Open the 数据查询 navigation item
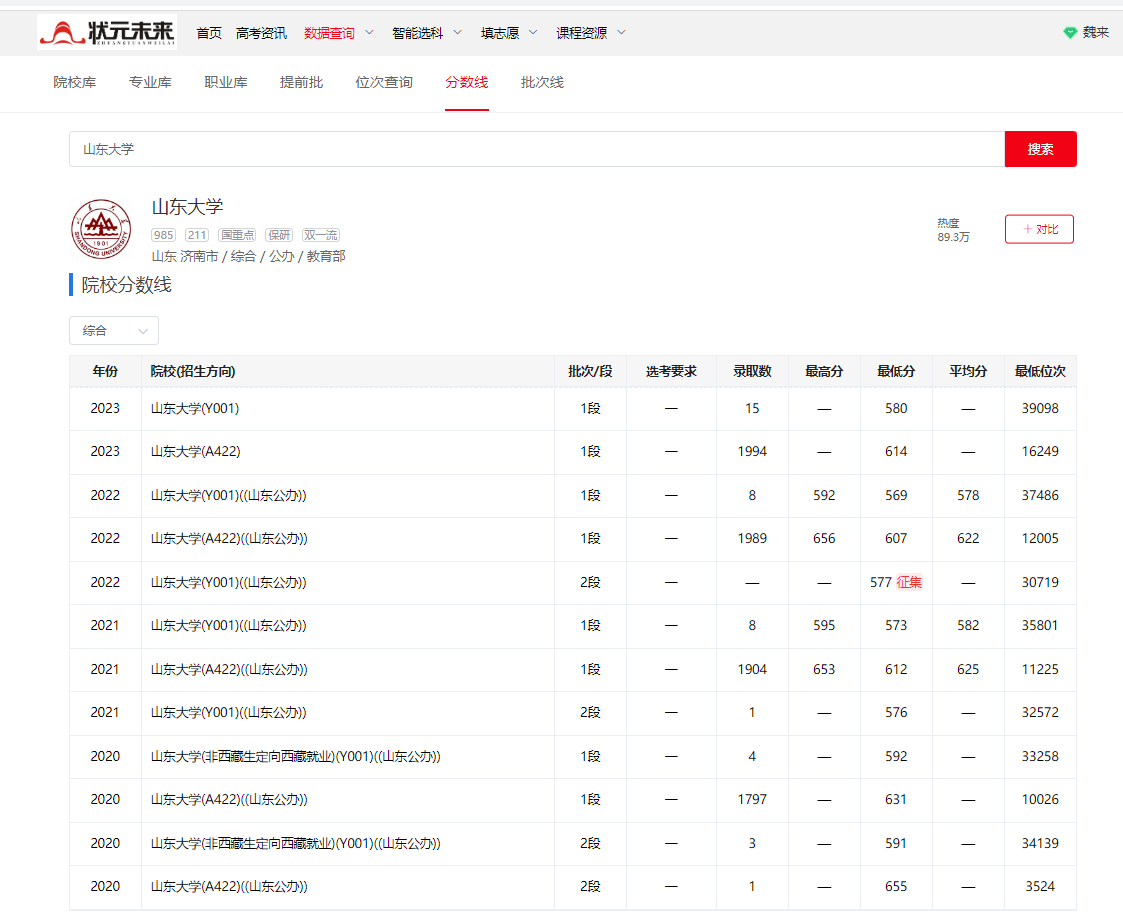The height and width of the screenshot is (917, 1123). point(329,33)
